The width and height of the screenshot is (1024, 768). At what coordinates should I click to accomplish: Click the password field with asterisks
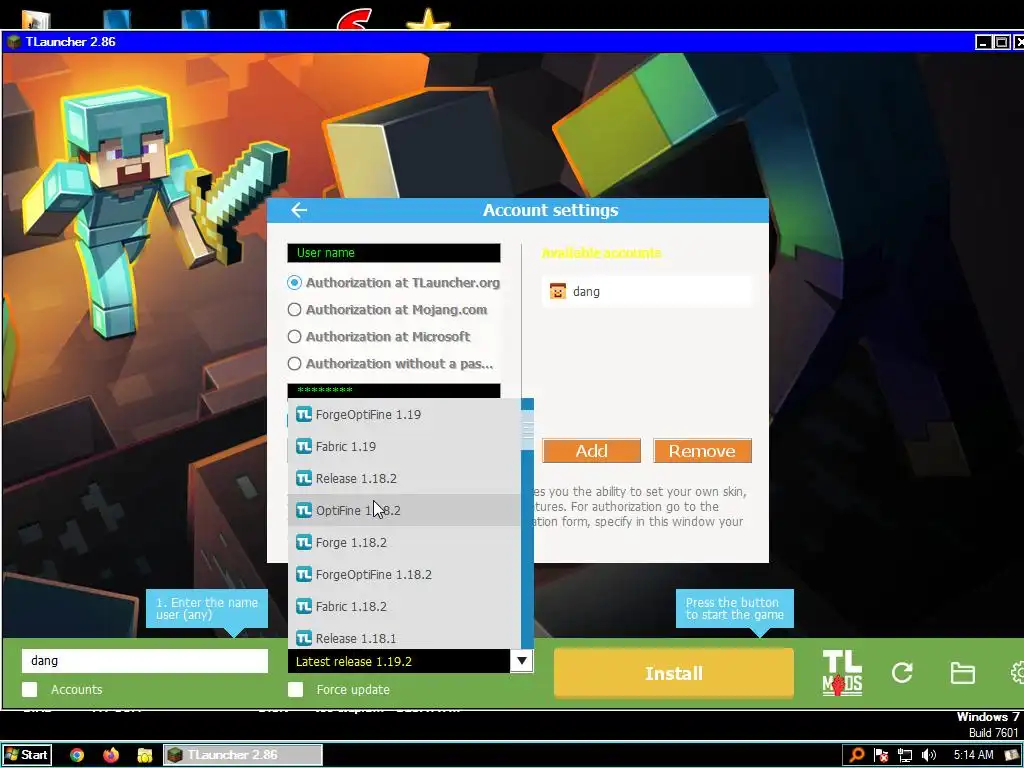tap(394, 391)
